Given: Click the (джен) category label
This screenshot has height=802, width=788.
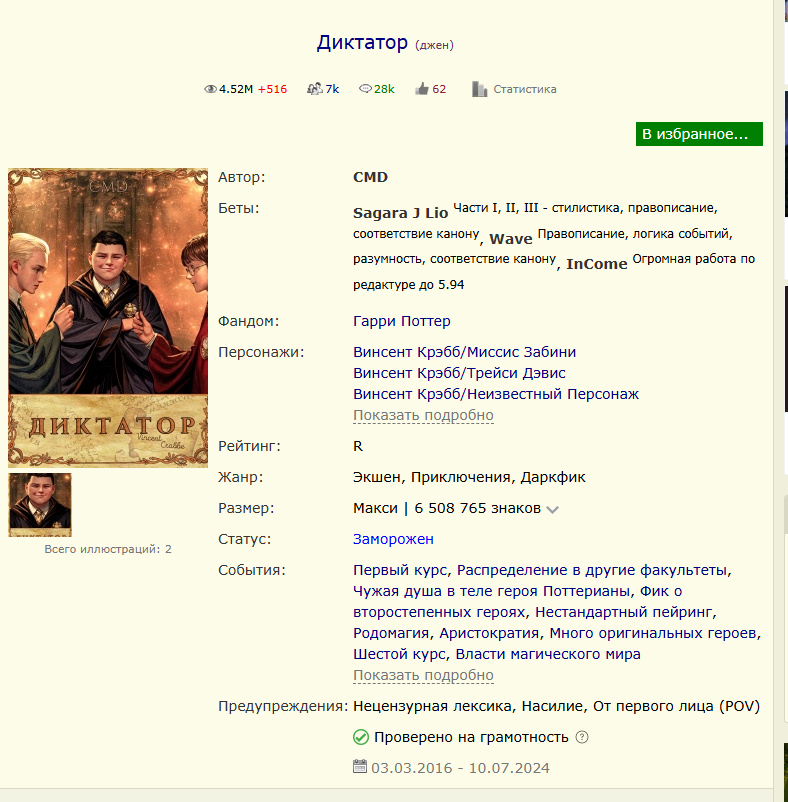Looking at the screenshot, I should click(x=434, y=45).
